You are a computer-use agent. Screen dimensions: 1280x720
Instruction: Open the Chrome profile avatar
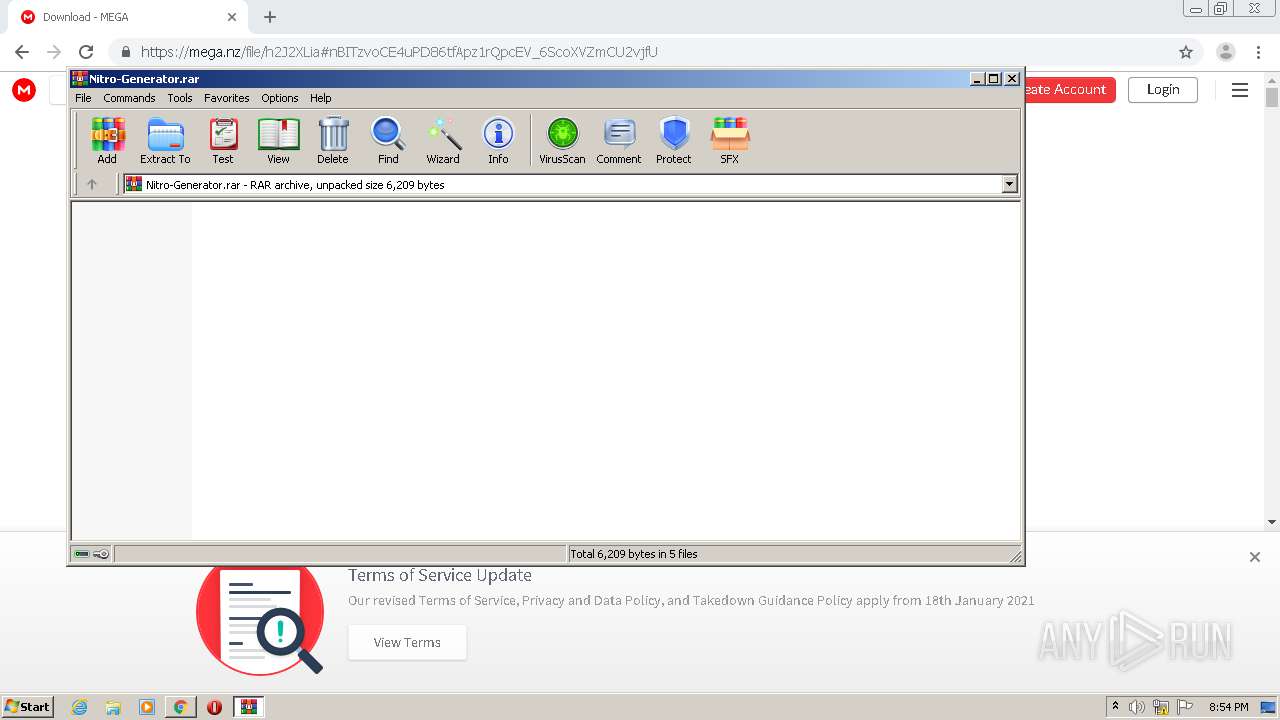pyautogui.click(x=1226, y=52)
